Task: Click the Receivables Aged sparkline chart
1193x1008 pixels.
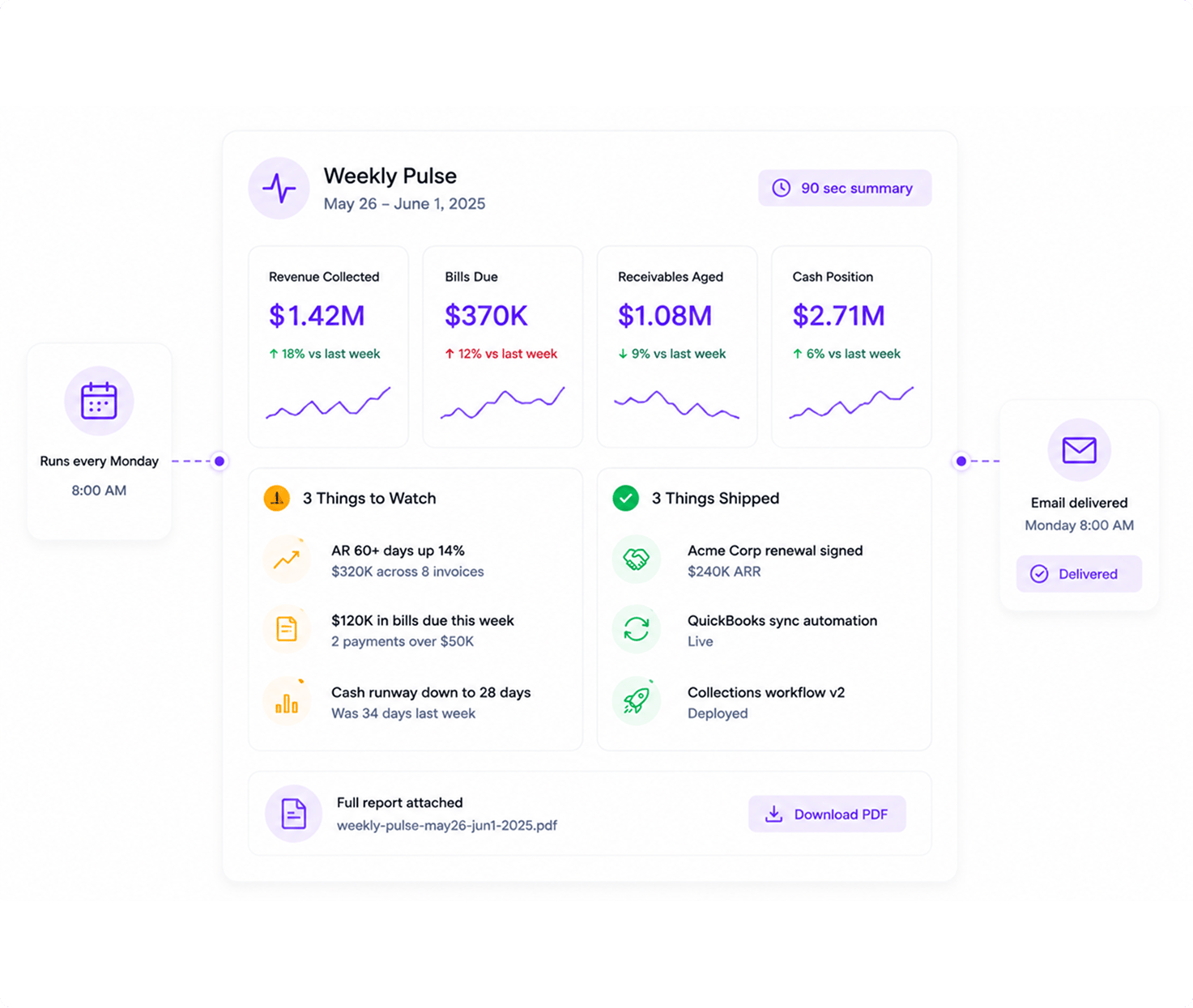Action: pyautogui.click(x=676, y=404)
